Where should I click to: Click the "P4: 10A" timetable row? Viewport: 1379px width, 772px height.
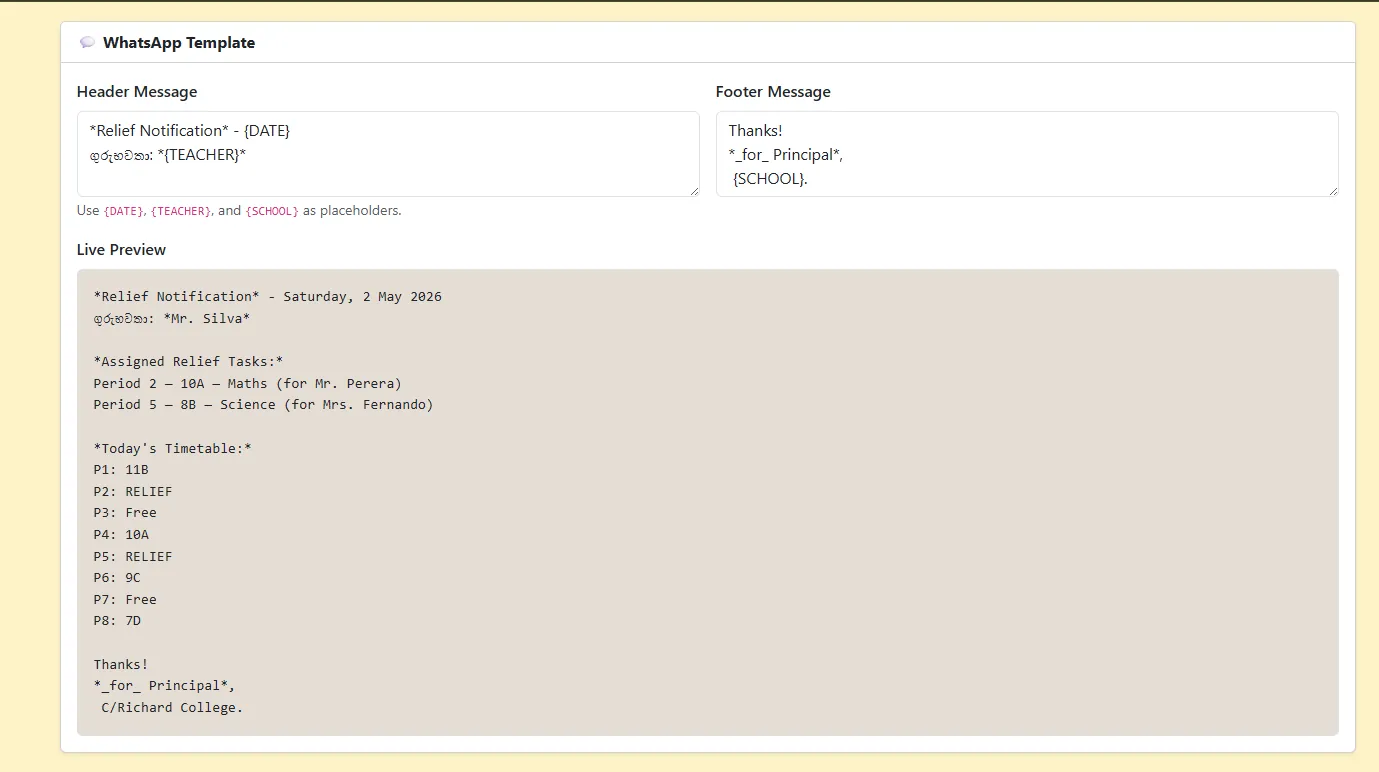pos(121,535)
